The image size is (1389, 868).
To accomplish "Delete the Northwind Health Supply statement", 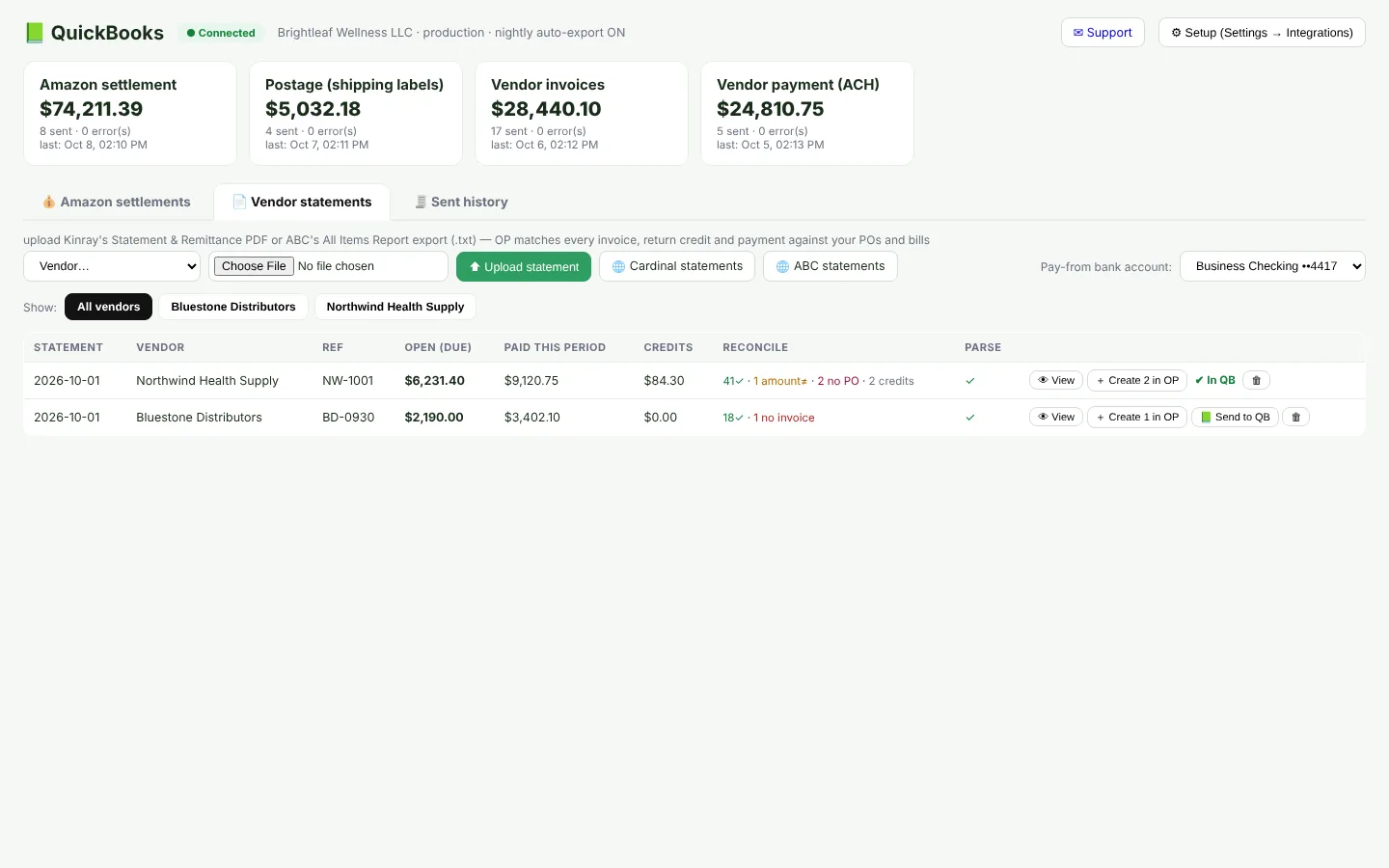I will coord(1256,380).
